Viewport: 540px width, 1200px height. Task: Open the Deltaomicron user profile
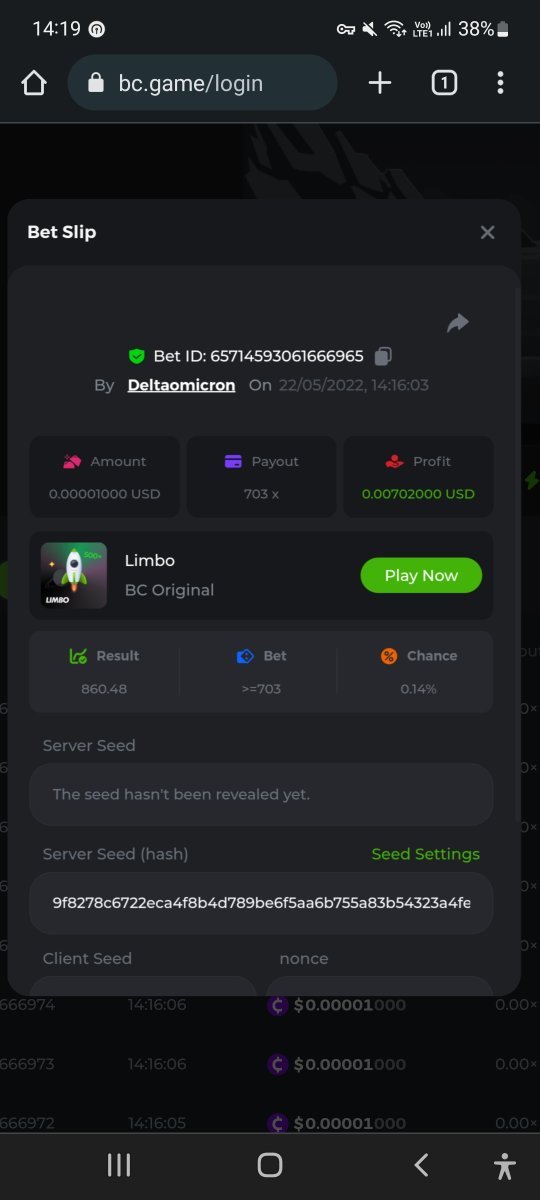click(x=181, y=385)
